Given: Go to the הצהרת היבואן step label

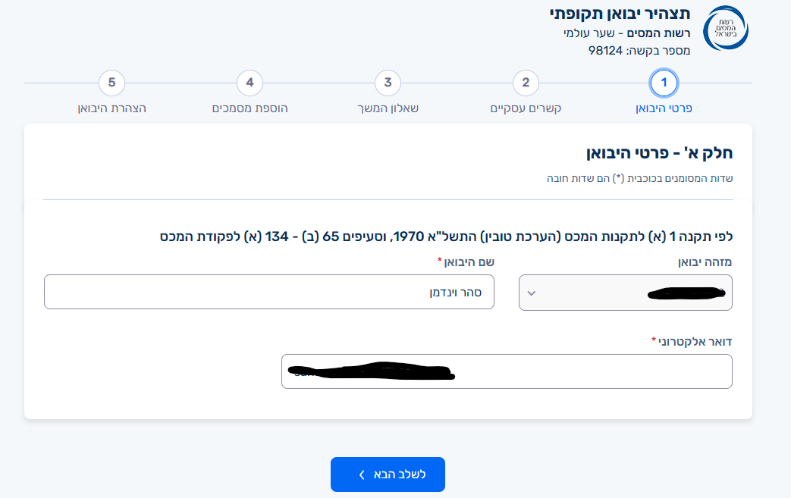Looking at the screenshot, I should [x=112, y=108].
